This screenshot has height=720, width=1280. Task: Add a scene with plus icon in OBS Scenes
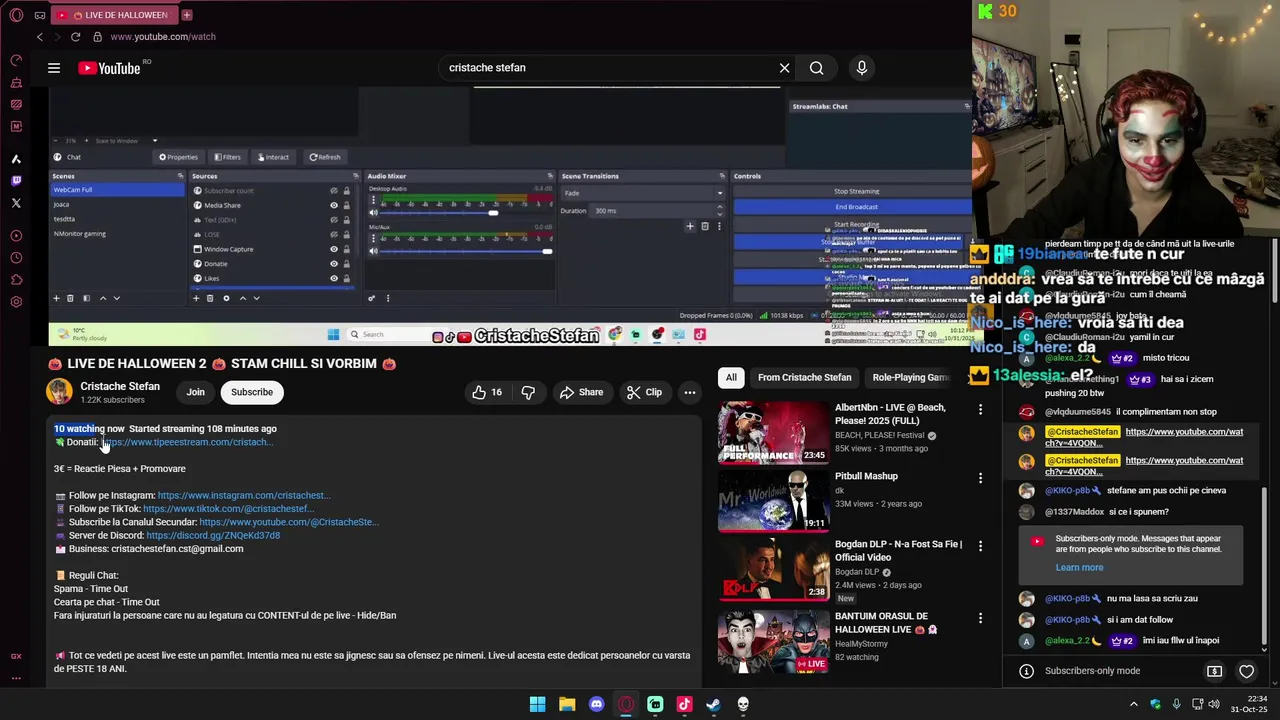[56, 298]
